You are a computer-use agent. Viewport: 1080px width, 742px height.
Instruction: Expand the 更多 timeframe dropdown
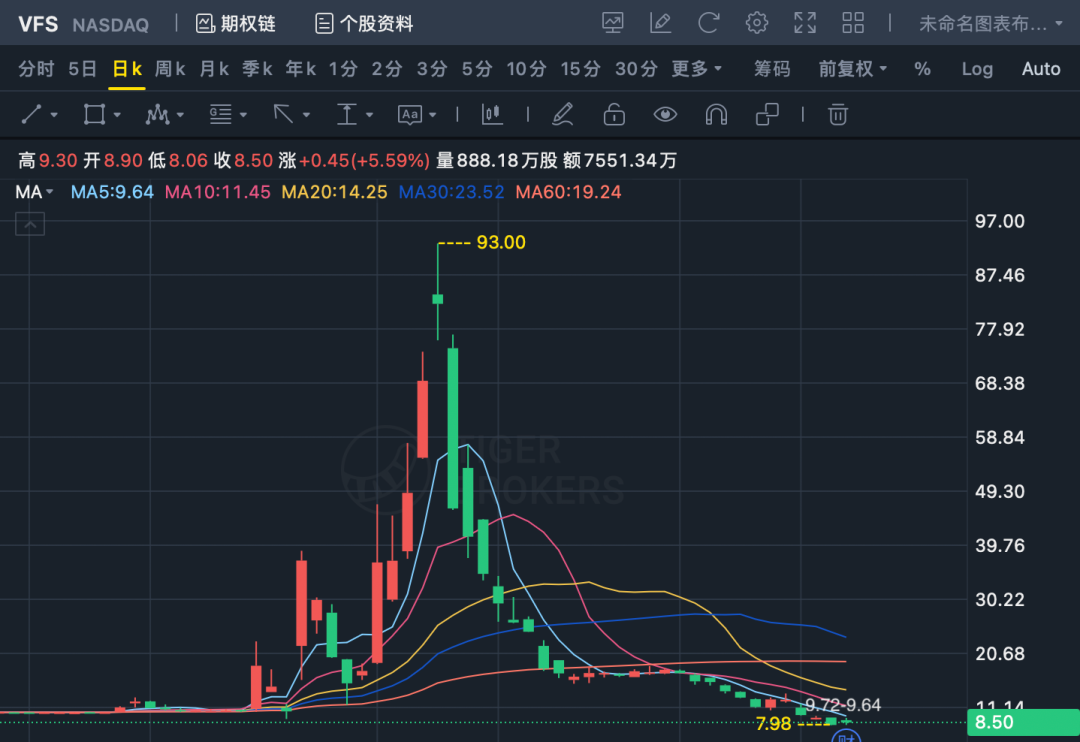[x=697, y=69]
